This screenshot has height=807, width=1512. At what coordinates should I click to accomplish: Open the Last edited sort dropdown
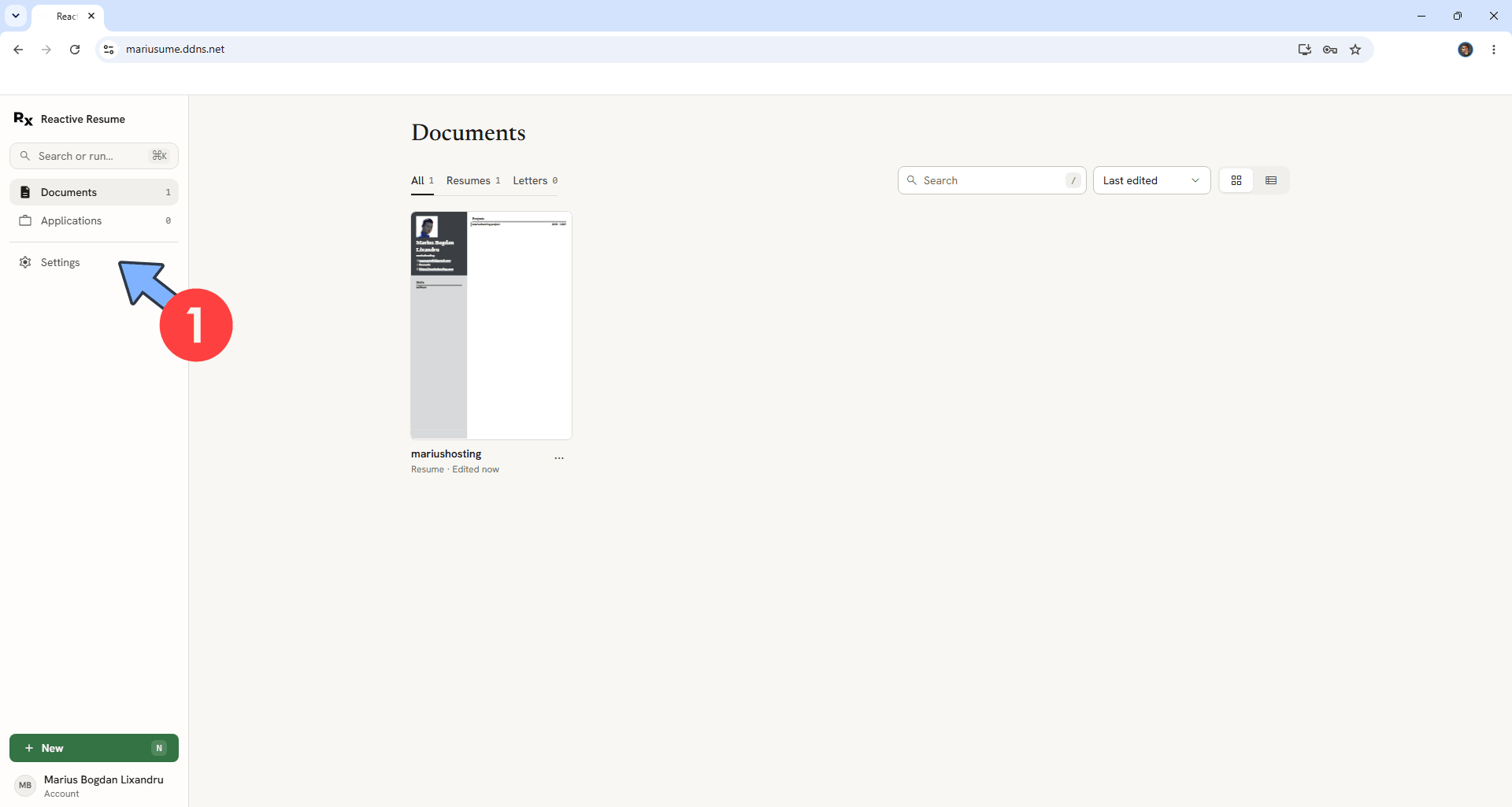click(x=1151, y=180)
